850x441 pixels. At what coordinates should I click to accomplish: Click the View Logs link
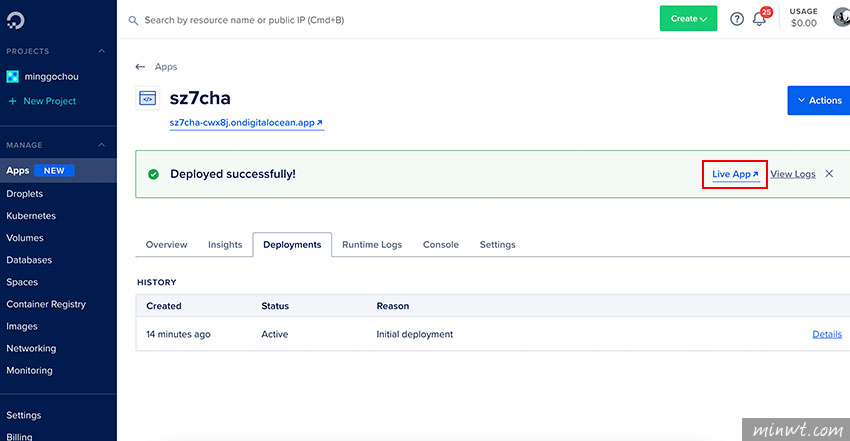tap(793, 174)
